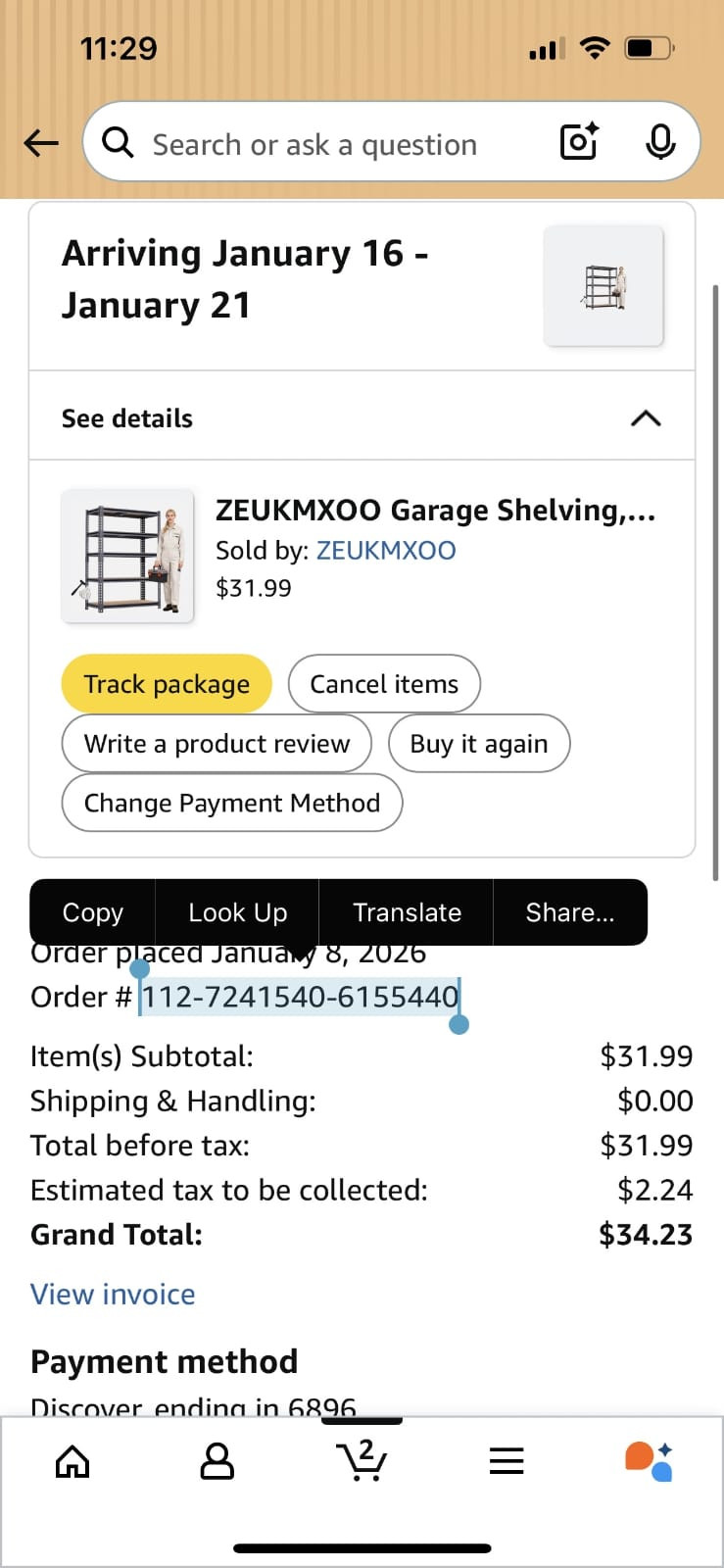The image size is (724, 1568).
Task: Choose Share... in the selection menu
Action: (569, 912)
